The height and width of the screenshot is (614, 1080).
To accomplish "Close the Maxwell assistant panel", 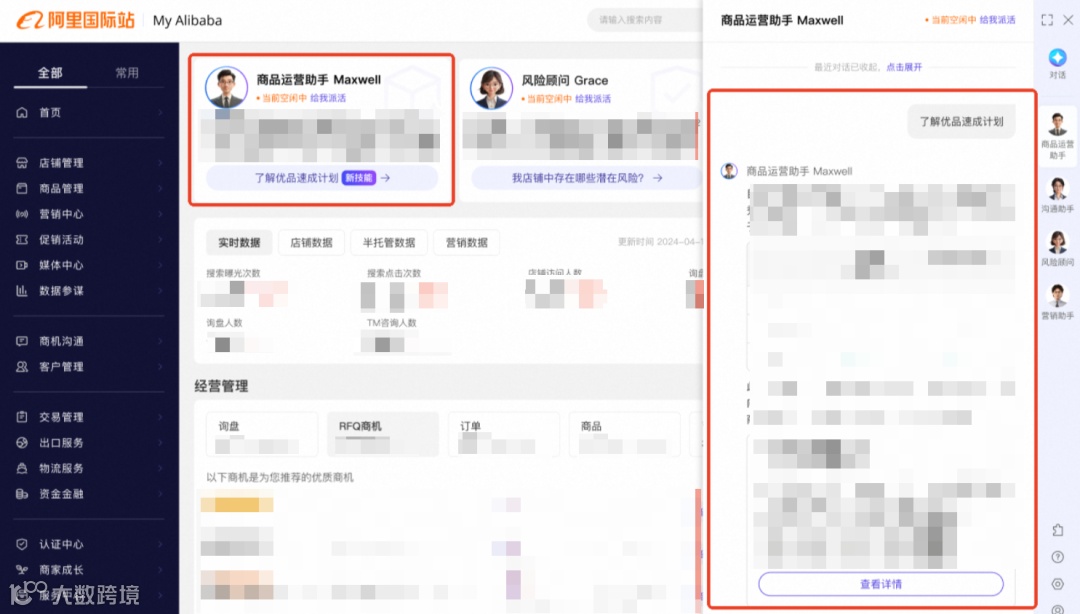I will pyautogui.click(x=1068, y=20).
